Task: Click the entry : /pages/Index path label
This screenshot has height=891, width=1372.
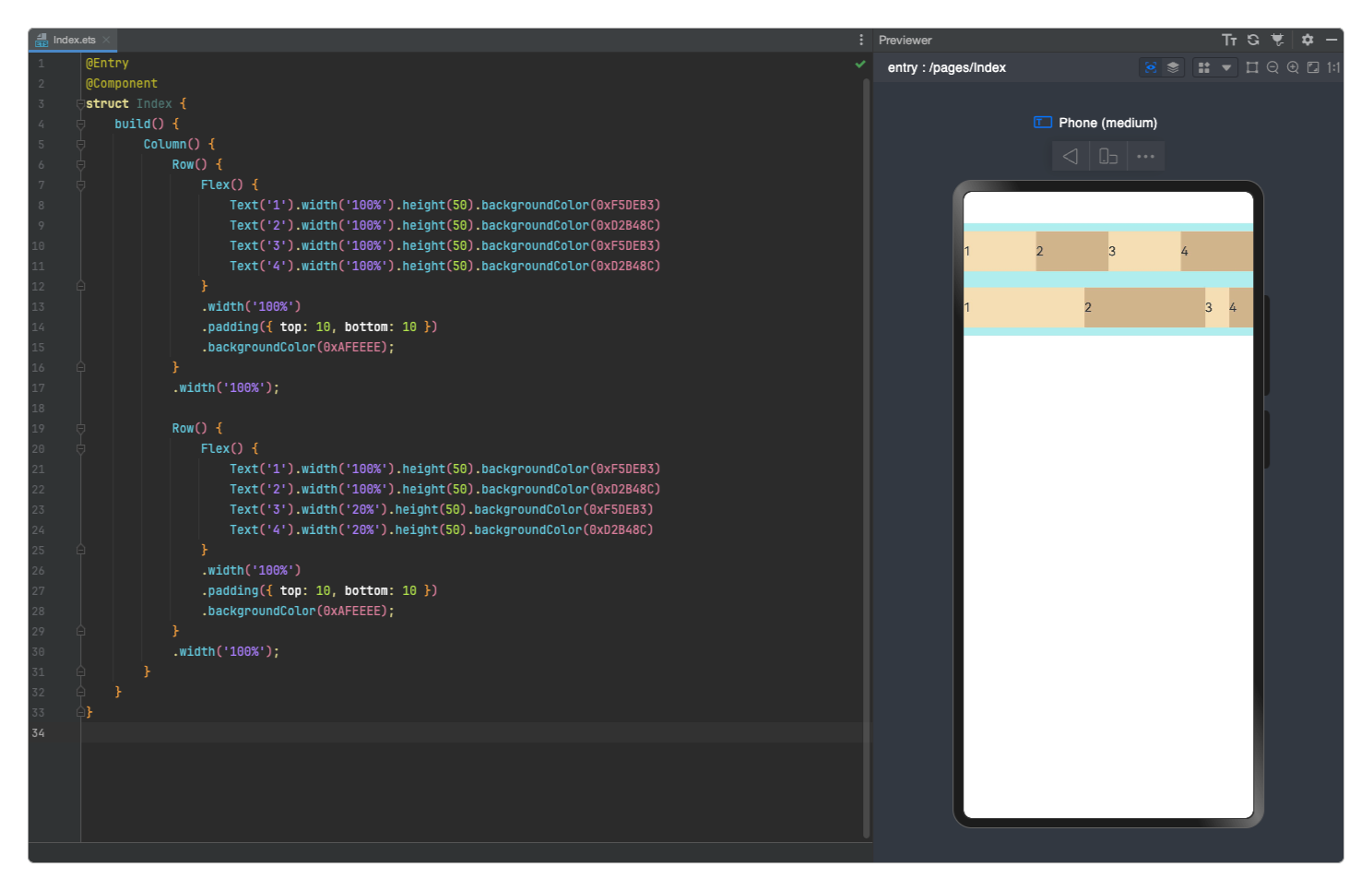Action: tap(946, 67)
